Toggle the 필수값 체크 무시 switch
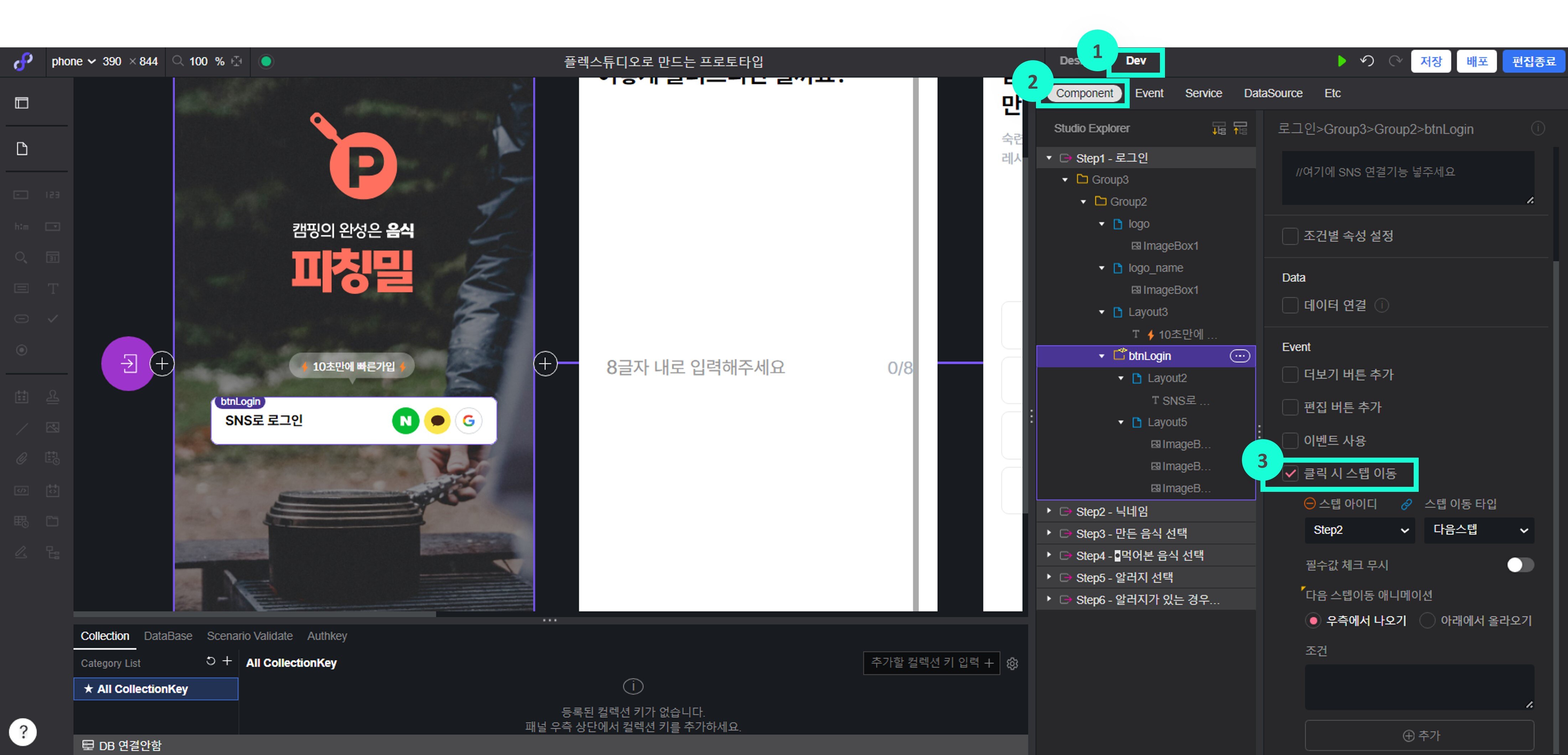This screenshot has height=755, width=1568. click(1520, 565)
